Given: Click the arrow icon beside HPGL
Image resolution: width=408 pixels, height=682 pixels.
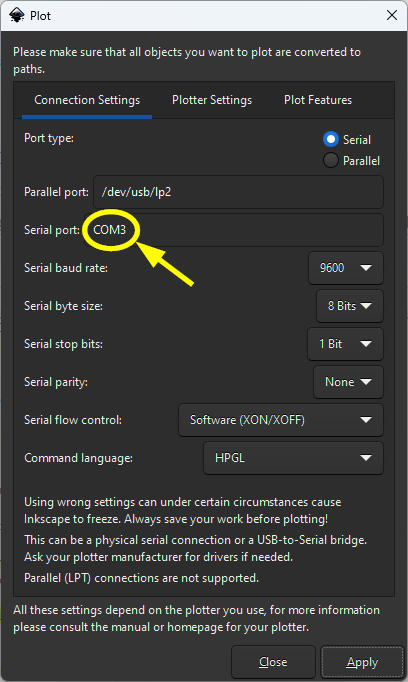Looking at the screenshot, I should tap(366, 458).
